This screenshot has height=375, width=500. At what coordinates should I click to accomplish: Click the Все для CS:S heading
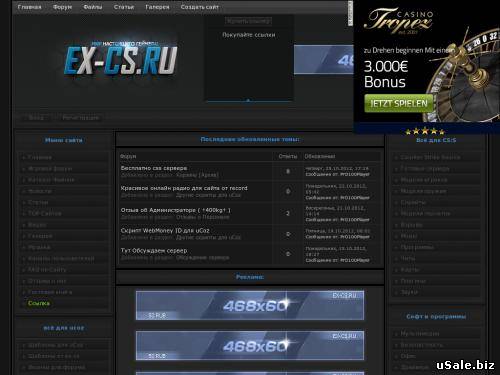[436, 140]
